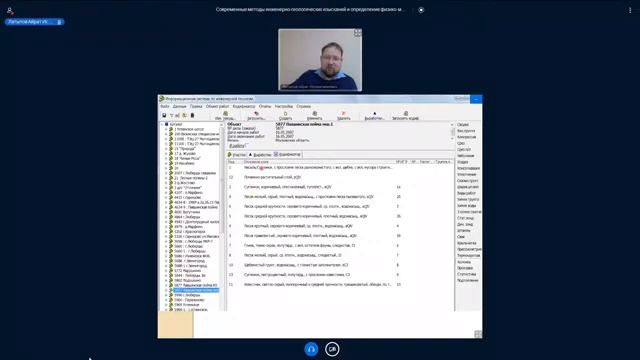Select row 'Почвенно-растительный слой'
Image resolution: width=640 pixels, height=360 pixels.
click(x=340, y=177)
